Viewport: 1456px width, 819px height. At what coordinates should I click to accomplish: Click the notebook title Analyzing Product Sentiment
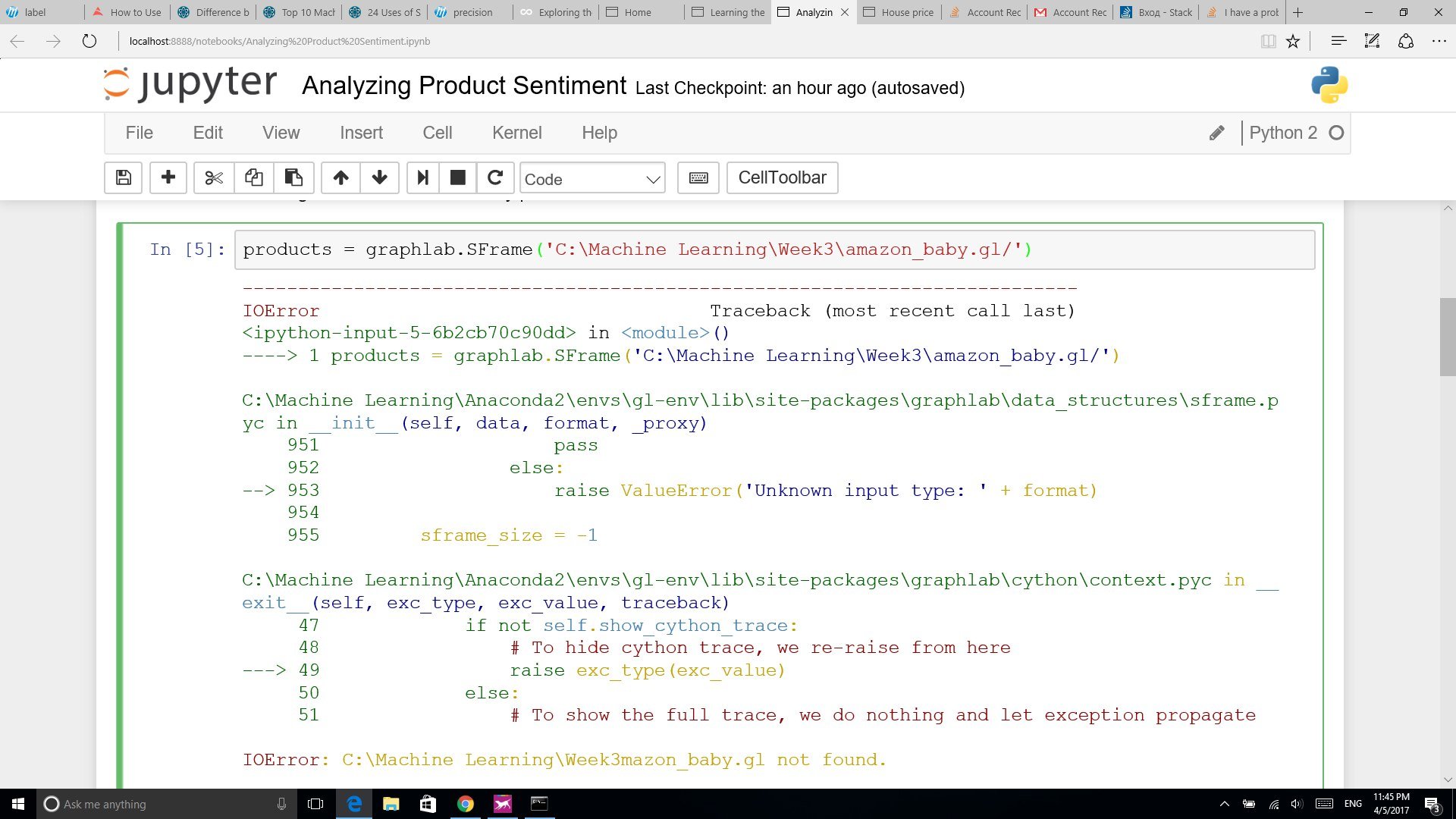[x=464, y=86]
